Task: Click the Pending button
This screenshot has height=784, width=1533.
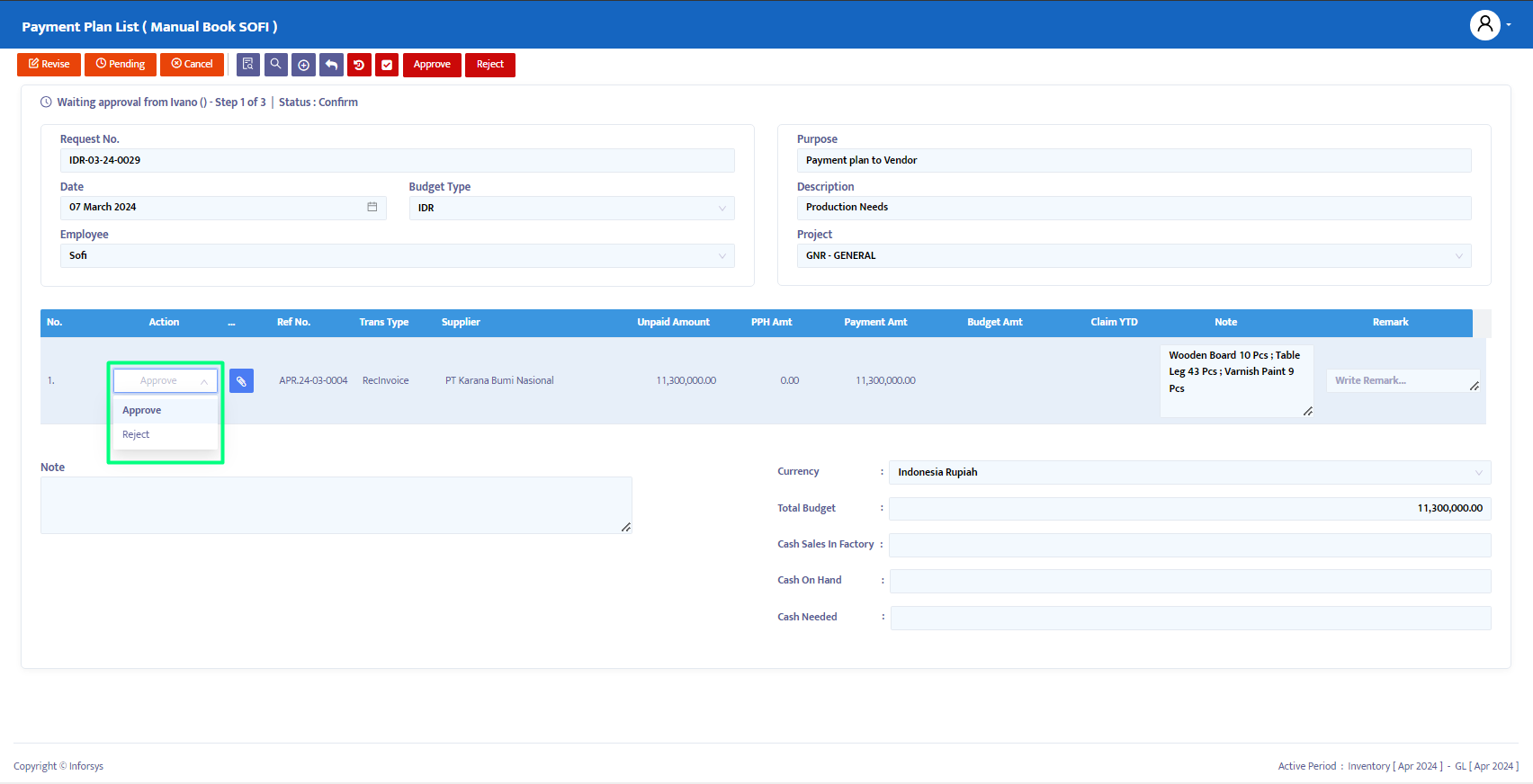Action: click(x=121, y=65)
